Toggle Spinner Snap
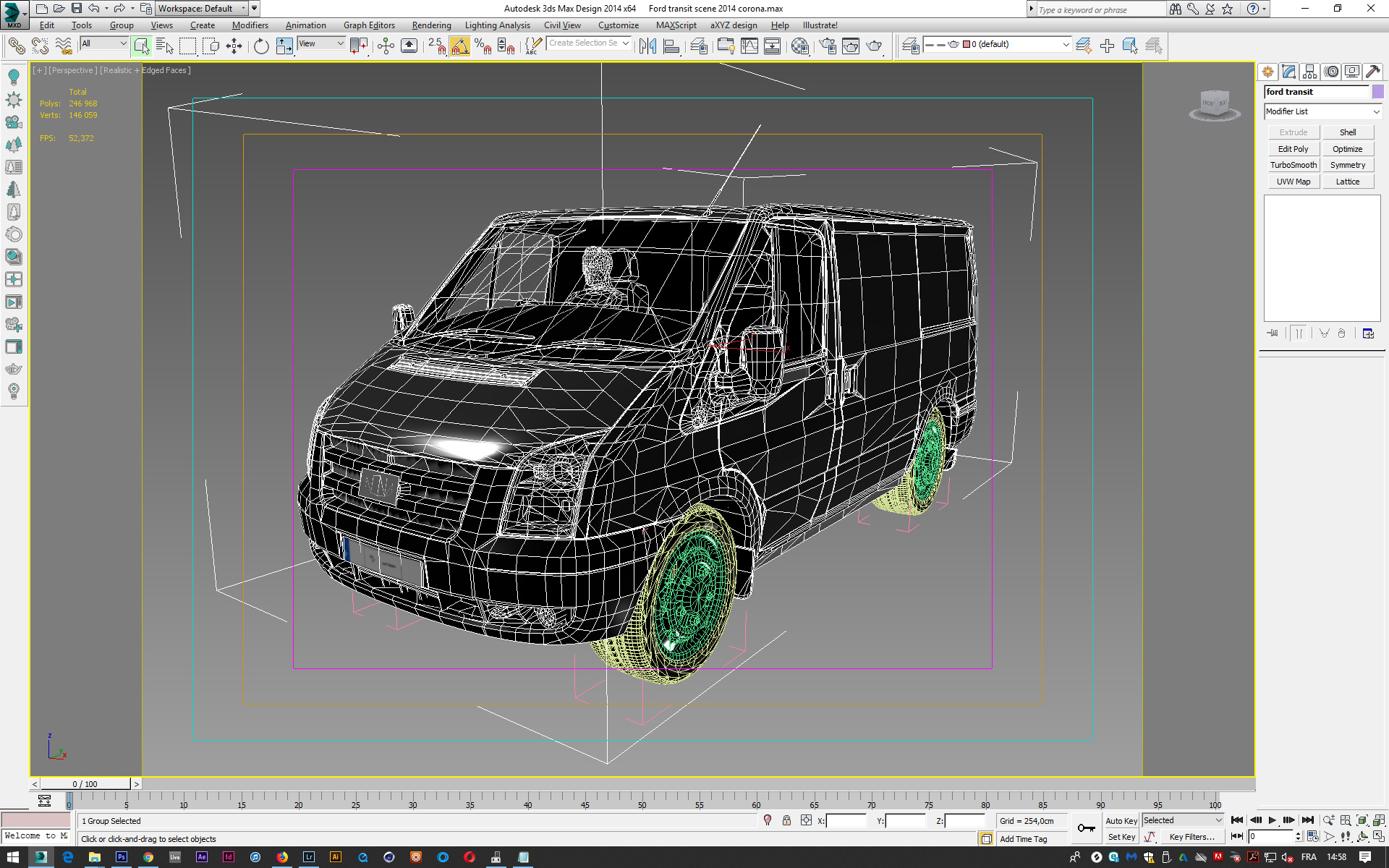Screen dimensions: 1389x868 [506, 46]
